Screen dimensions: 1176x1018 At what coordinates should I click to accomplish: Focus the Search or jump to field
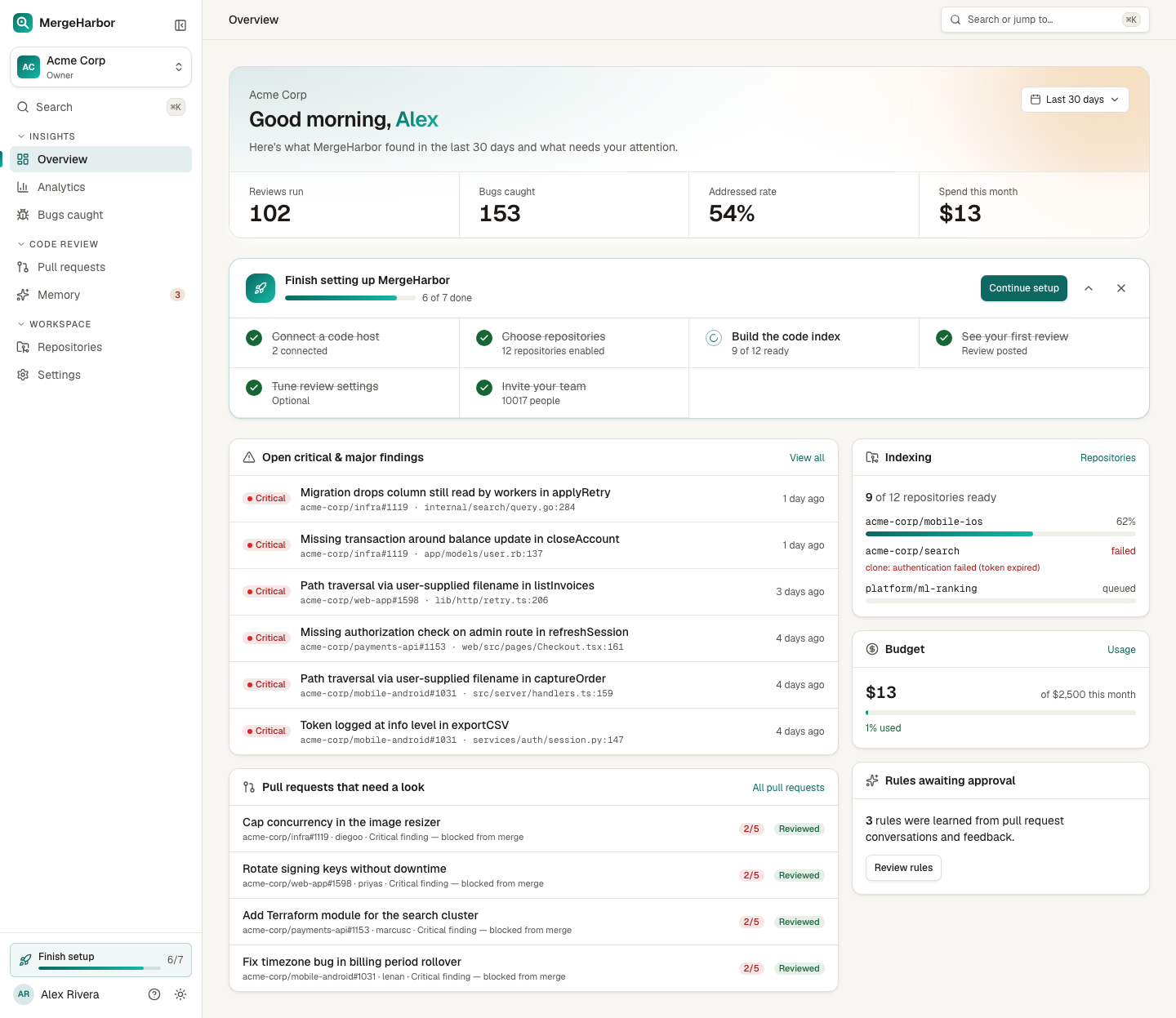click(x=1045, y=20)
